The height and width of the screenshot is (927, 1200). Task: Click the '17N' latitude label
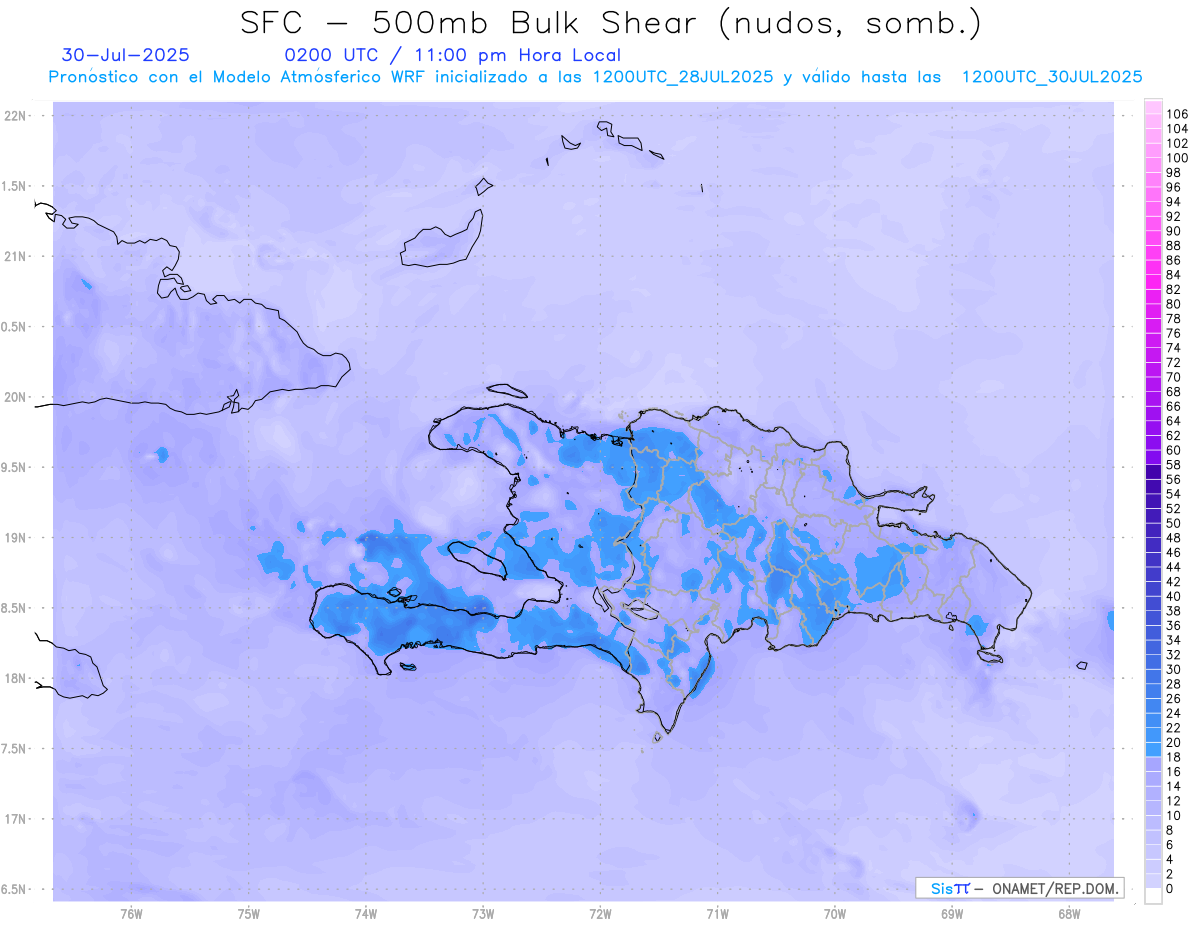coord(17,819)
